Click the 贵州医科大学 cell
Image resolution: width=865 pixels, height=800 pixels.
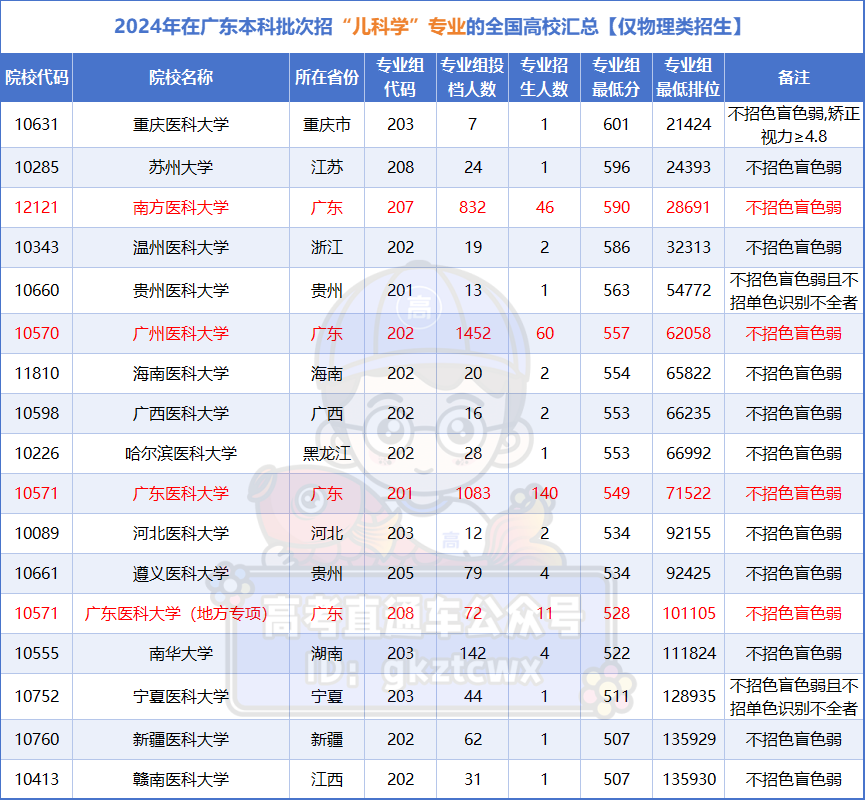[x=180, y=291]
